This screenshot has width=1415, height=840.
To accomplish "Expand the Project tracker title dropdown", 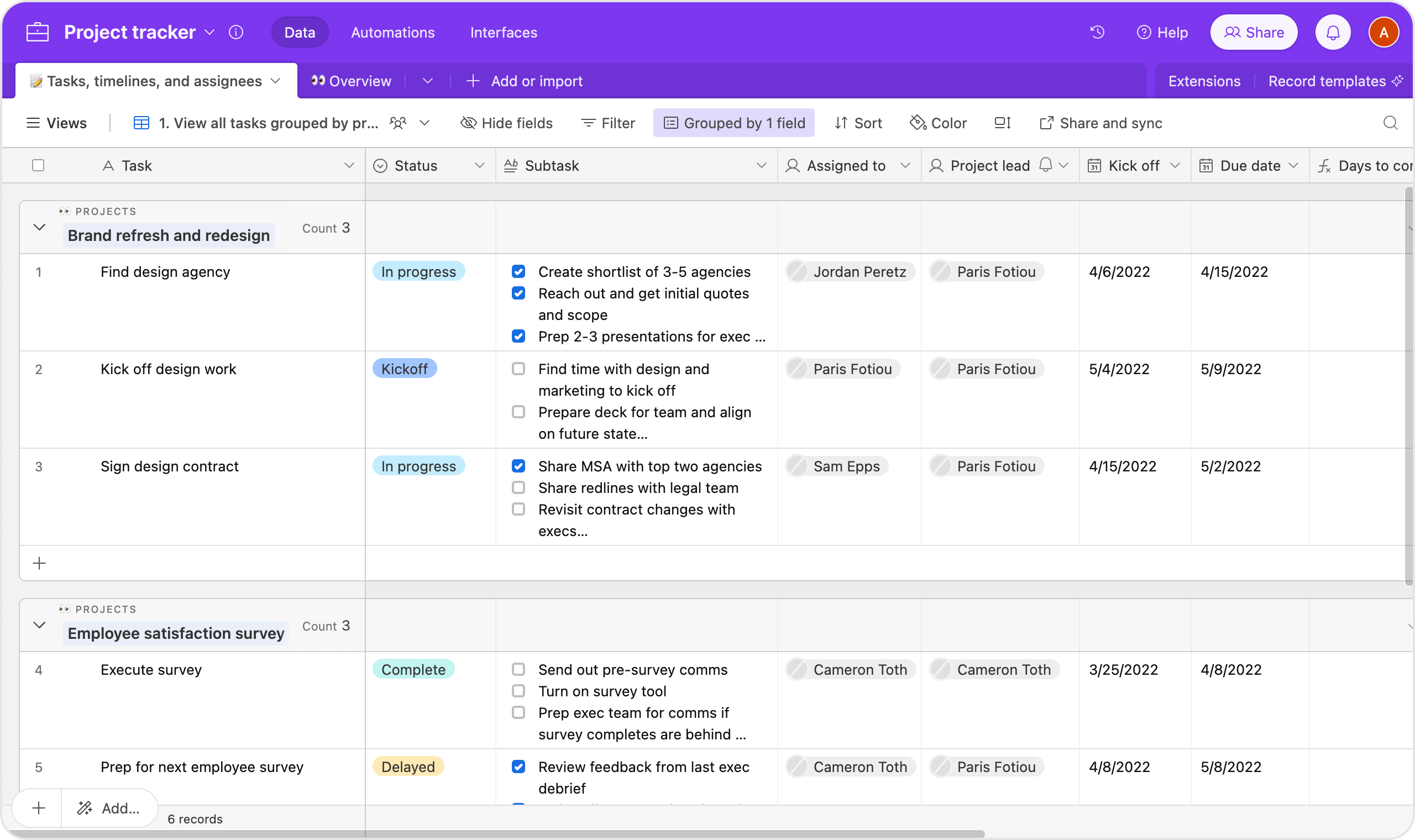I will [x=209, y=32].
